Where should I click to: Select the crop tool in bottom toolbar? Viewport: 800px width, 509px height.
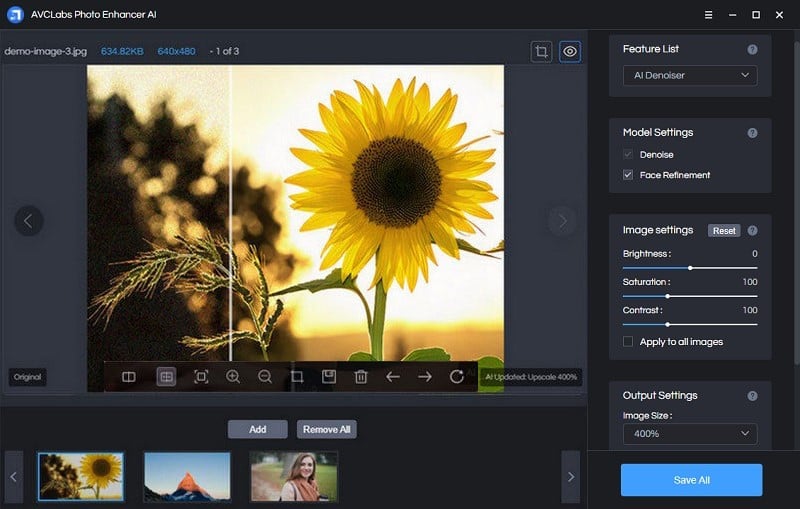coord(297,377)
